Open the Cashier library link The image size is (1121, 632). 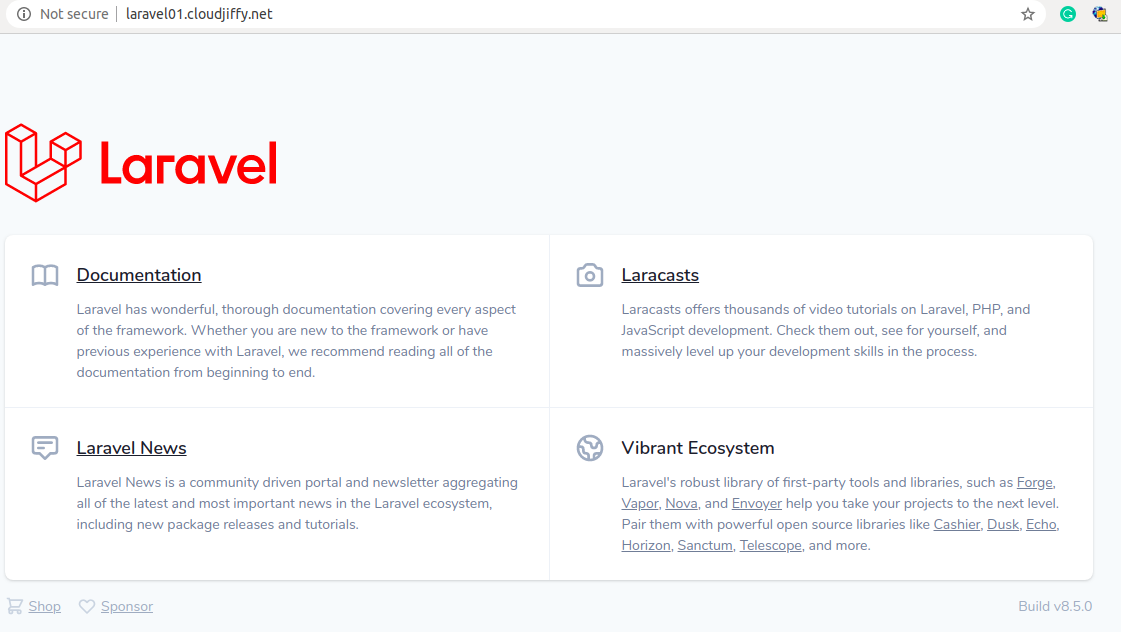coord(957,524)
